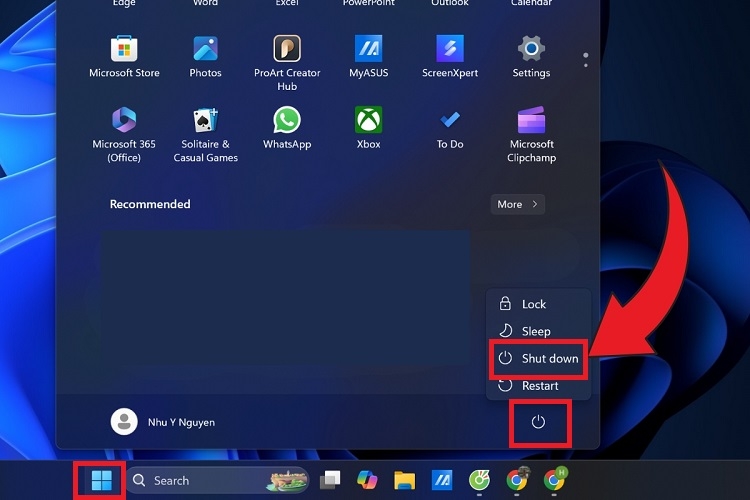Open Task View on taskbar
Image resolution: width=750 pixels, height=500 pixels.
coord(330,480)
